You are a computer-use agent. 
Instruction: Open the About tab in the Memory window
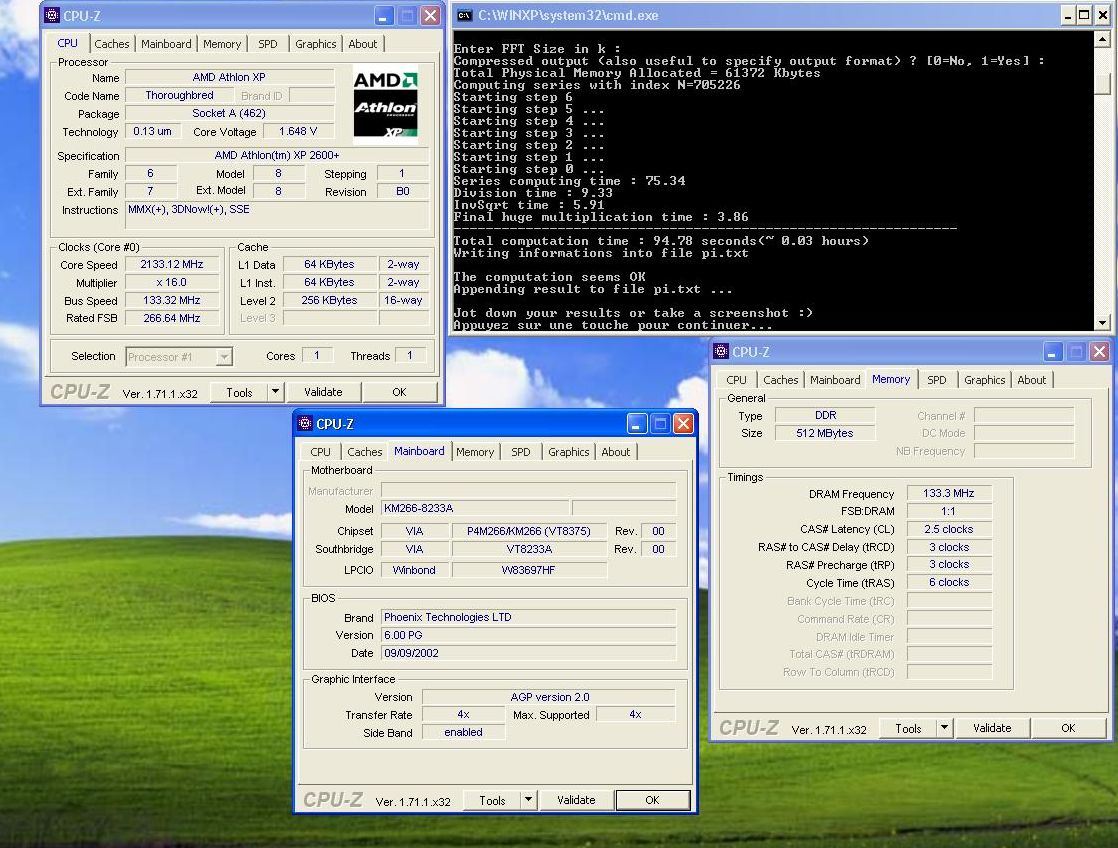1032,379
